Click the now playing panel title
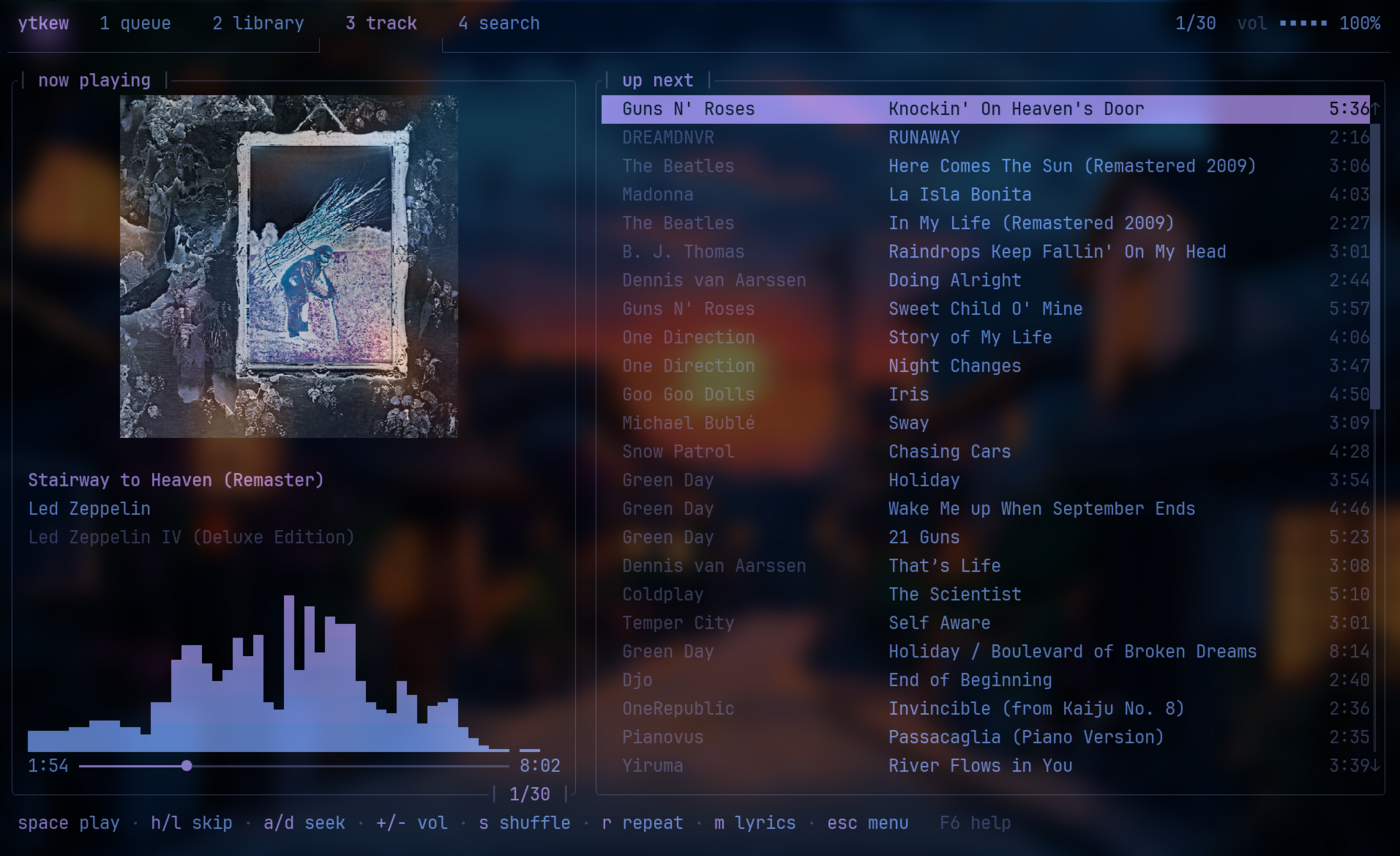This screenshot has height=856, width=1400. pyautogui.click(x=94, y=80)
